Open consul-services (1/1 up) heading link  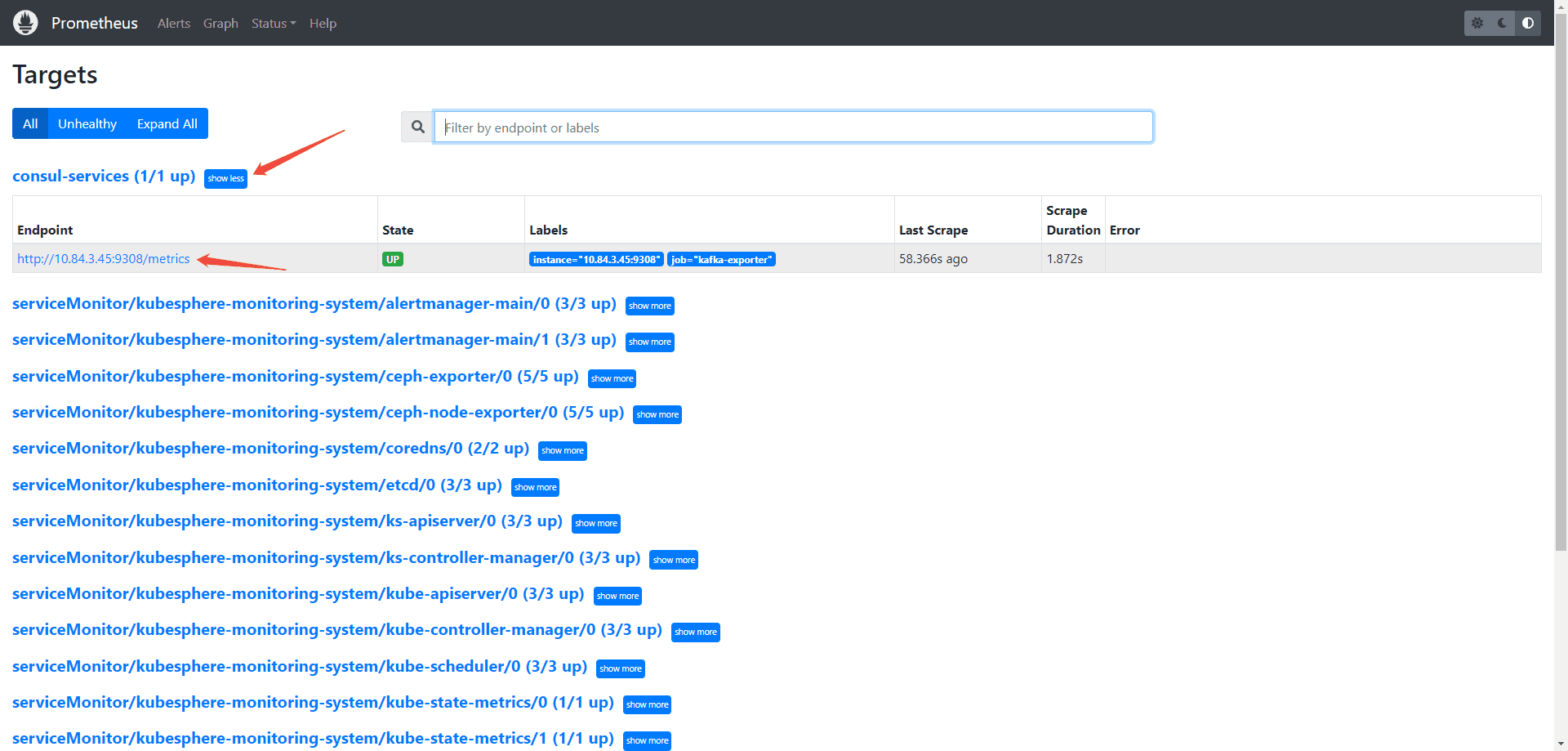104,176
